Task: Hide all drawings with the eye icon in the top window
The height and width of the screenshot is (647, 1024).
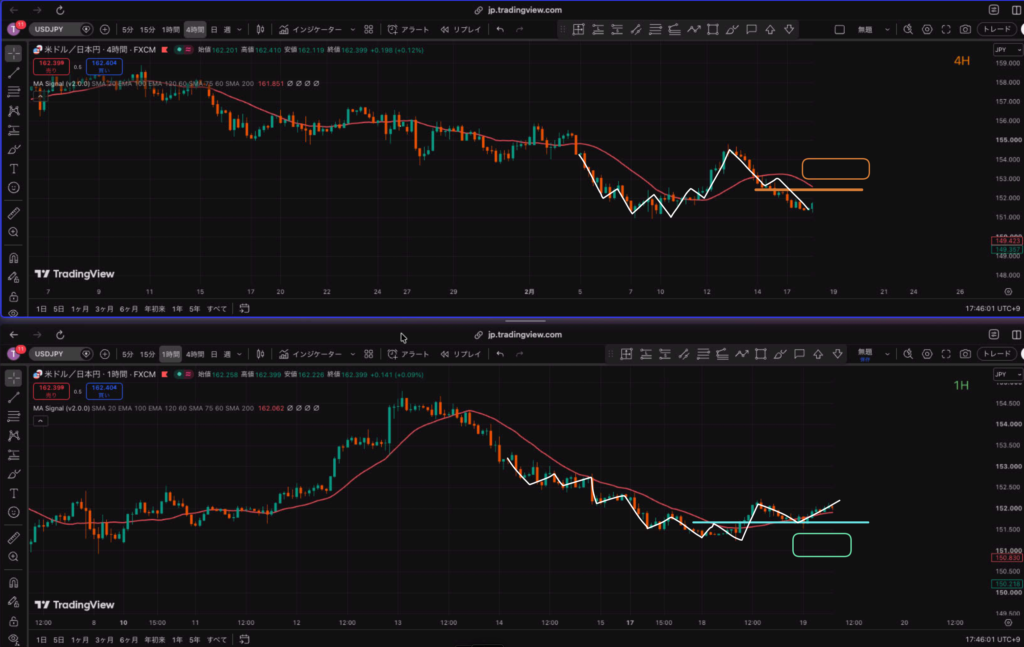Action: pos(14,313)
